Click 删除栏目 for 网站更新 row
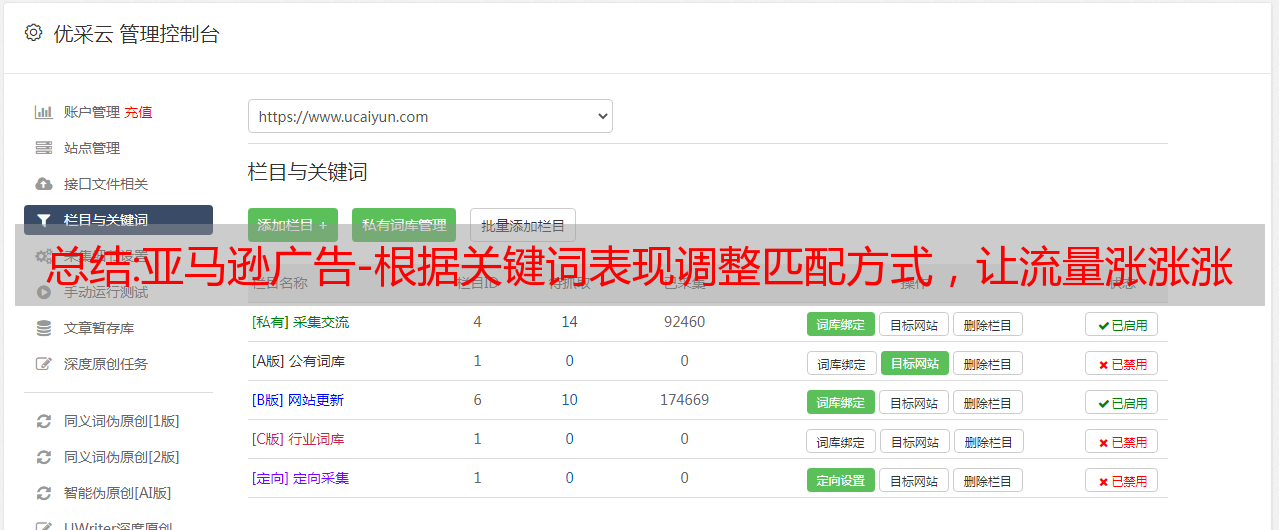The image size is (1279, 530). (x=987, y=402)
